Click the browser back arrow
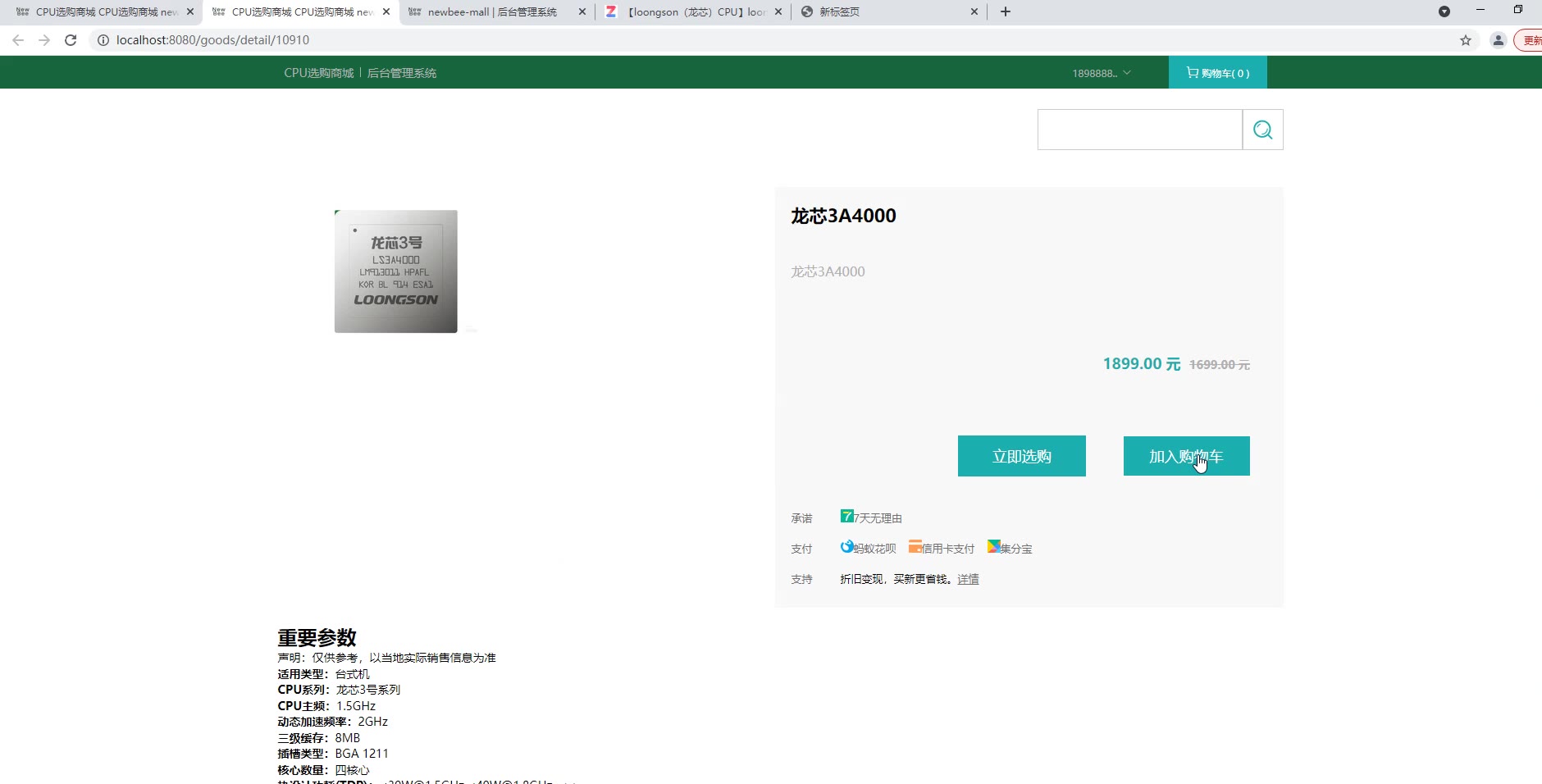Image resolution: width=1542 pixels, height=784 pixels. (x=18, y=40)
